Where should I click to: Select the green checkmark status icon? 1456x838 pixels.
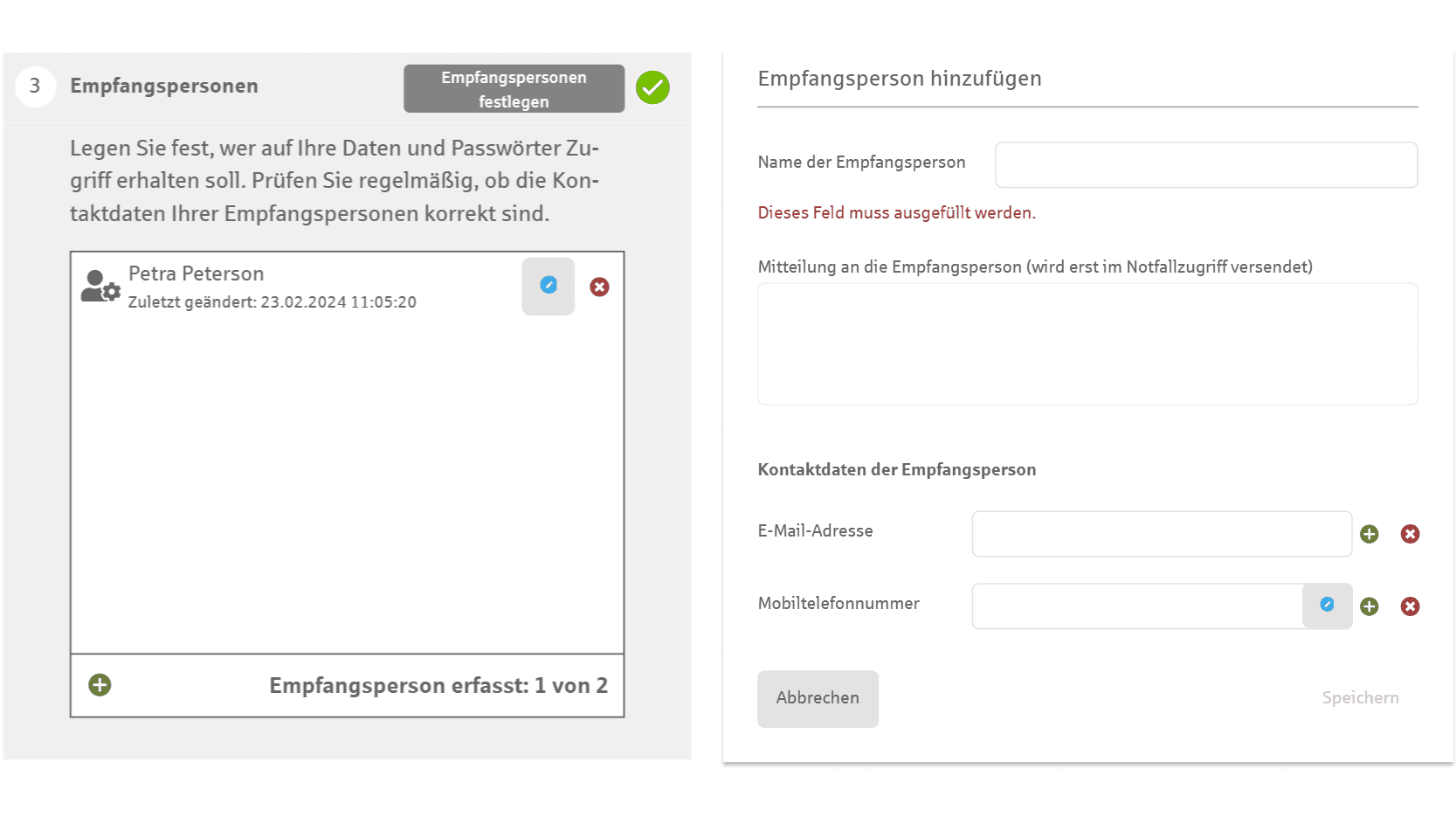(x=652, y=87)
